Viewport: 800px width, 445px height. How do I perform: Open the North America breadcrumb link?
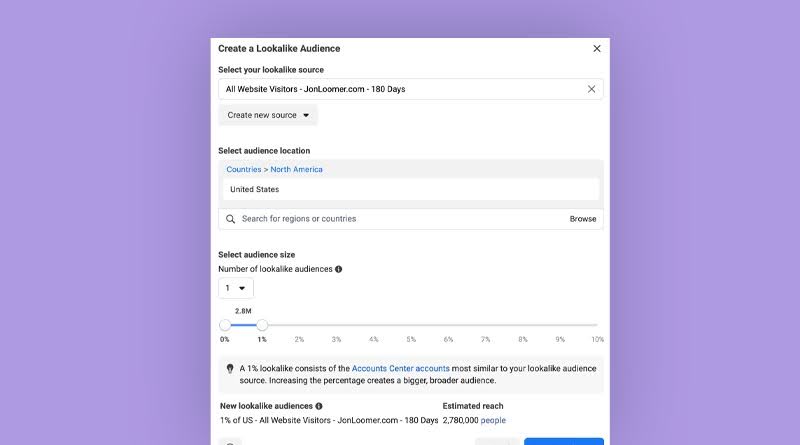click(x=296, y=169)
